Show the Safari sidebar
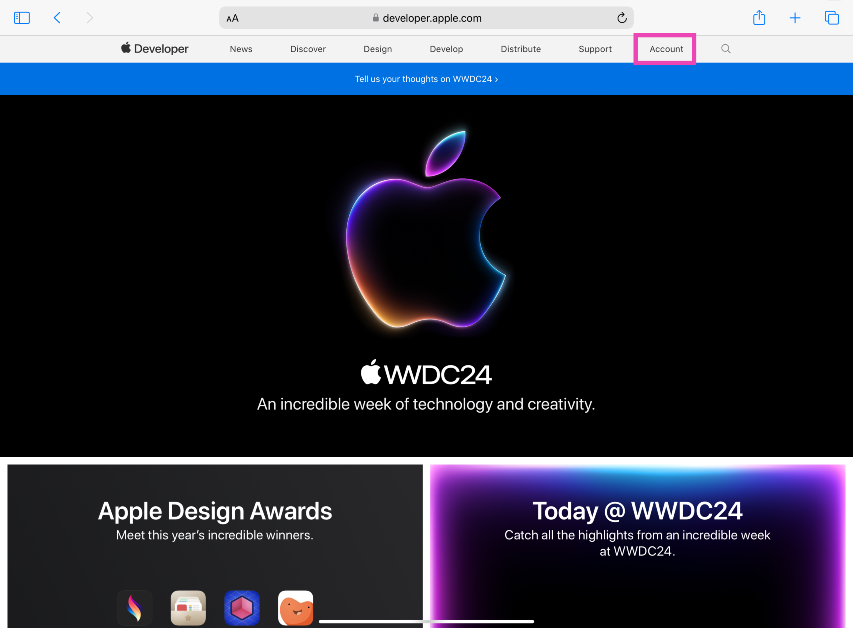 [22, 18]
